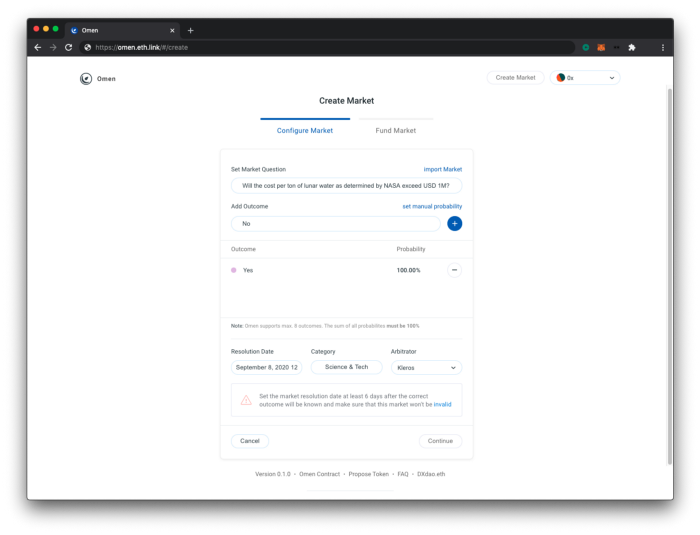Image resolution: width=700 pixels, height=535 pixels.
Task: Switch to the Fund Market step
Action: 395,131
